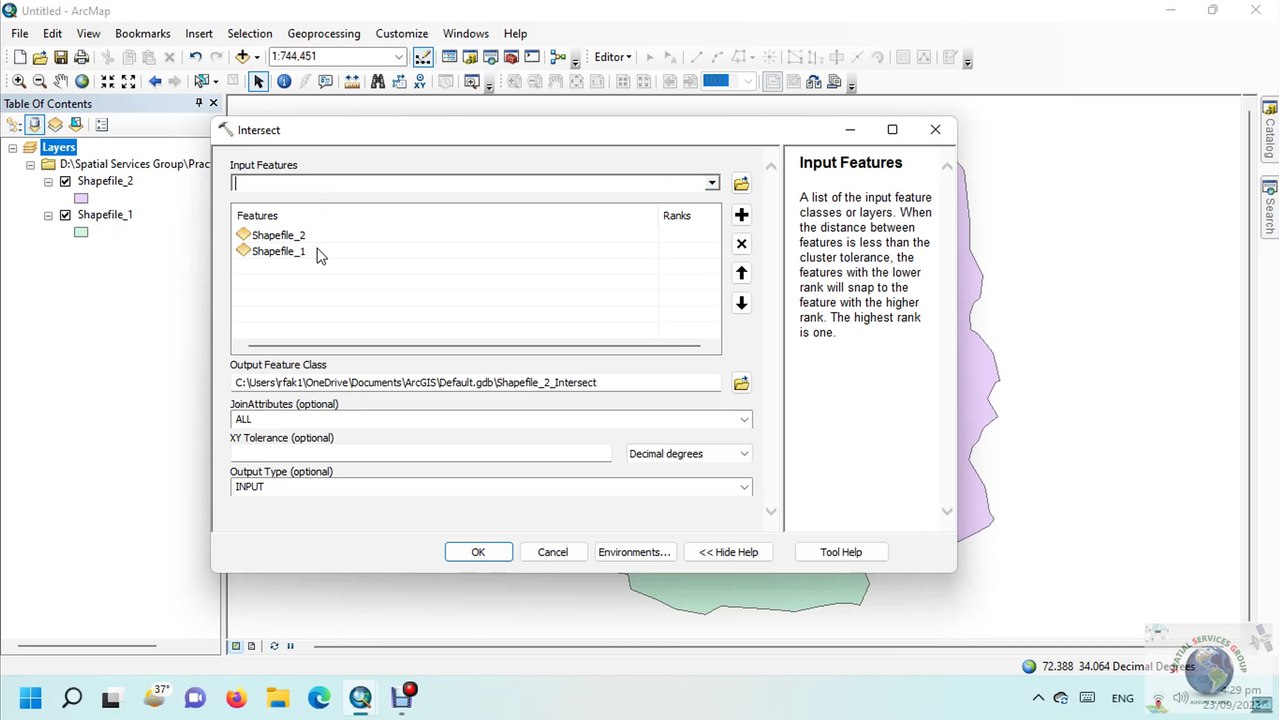Add input feature with the plus button
This screenshot has width=1279, height=720.
[x=741, y=215]
